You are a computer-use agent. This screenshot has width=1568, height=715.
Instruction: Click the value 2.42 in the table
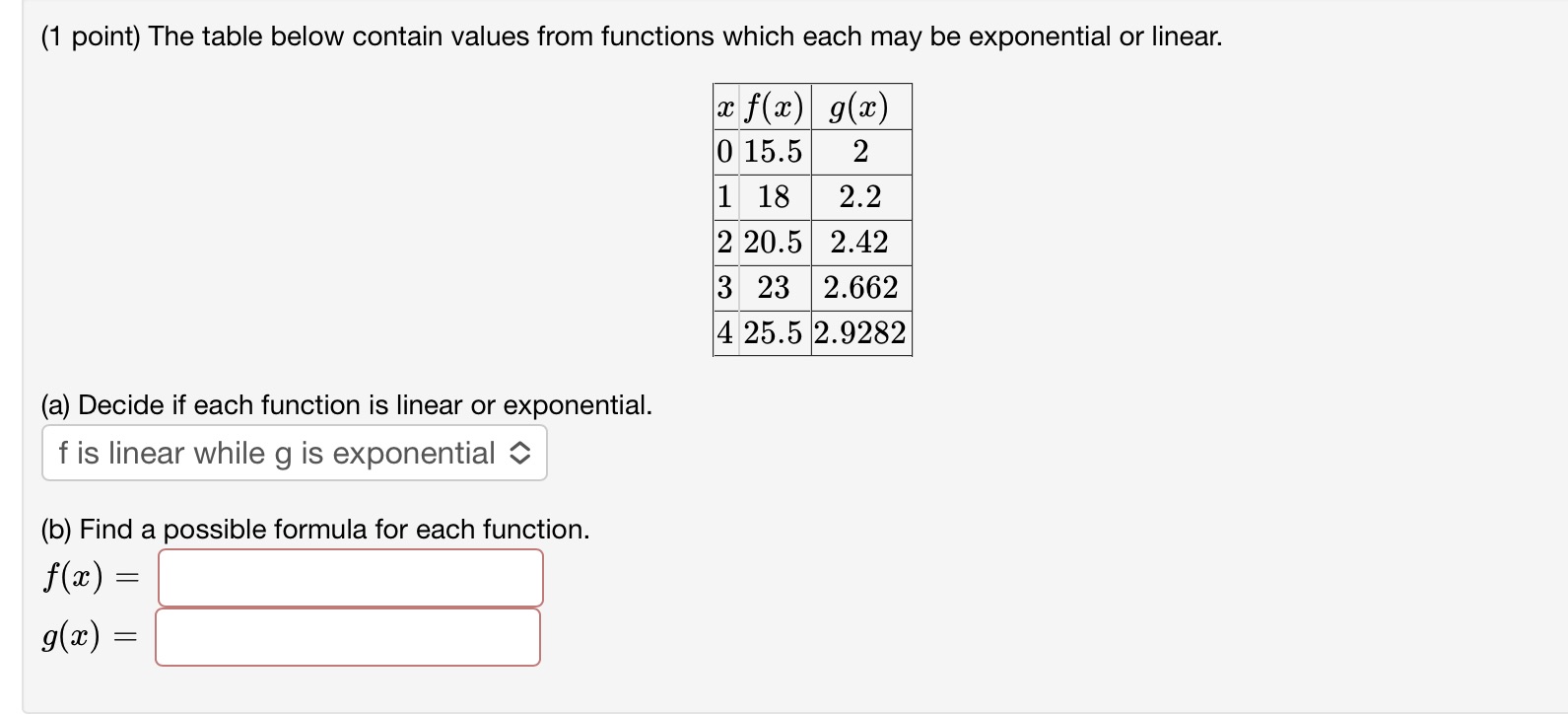point(861,242)
